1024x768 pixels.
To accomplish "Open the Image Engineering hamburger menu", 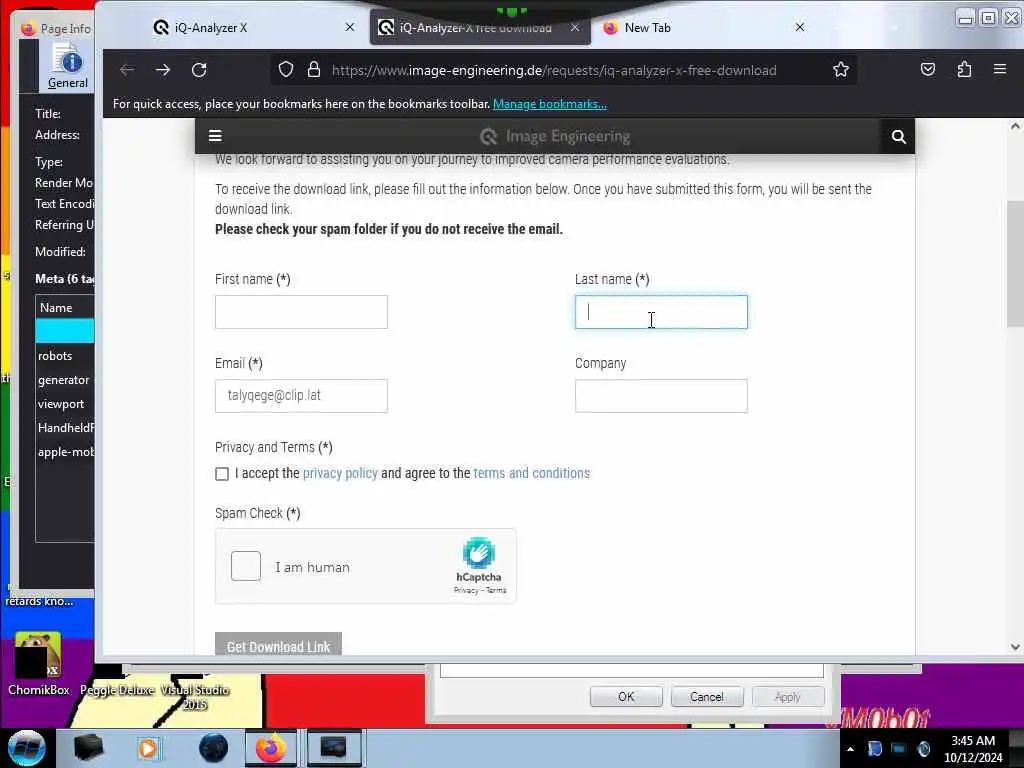I will (x=215, y=136).
